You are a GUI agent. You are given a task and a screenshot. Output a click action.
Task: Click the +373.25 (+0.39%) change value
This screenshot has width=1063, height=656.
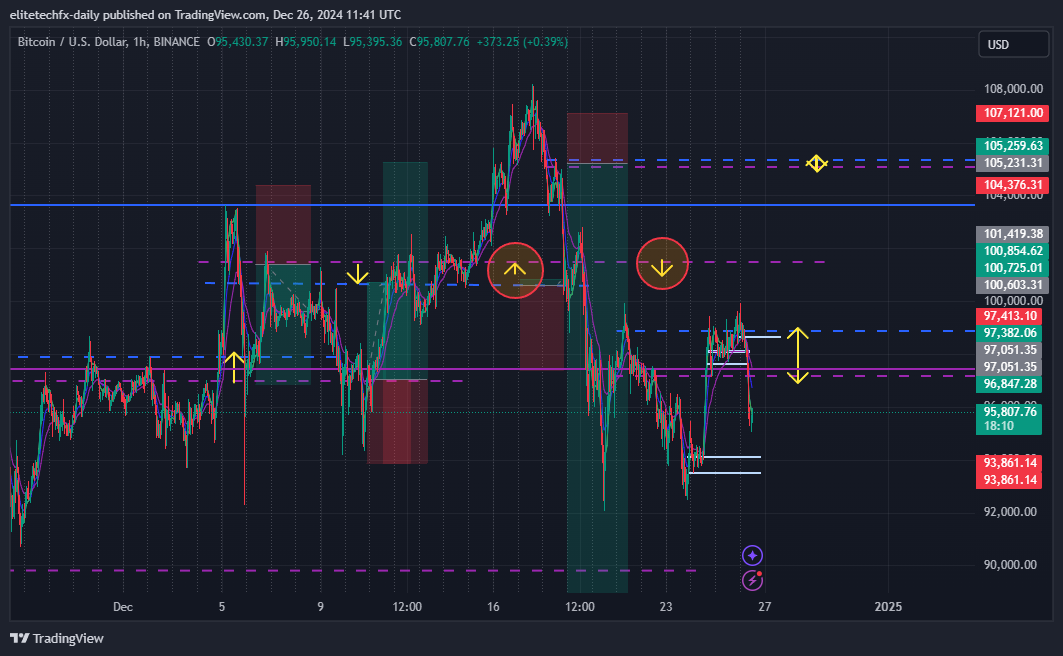click(522, 42)
